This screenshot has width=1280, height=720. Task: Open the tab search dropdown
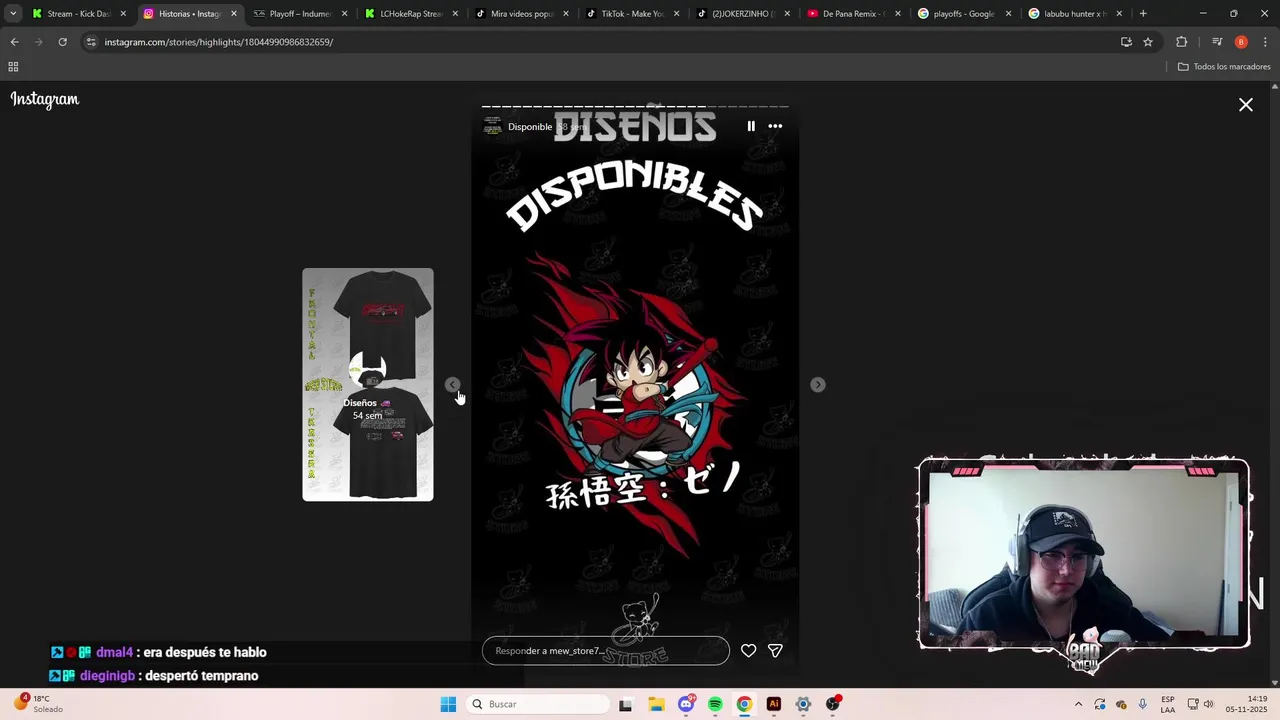(12, 14)
